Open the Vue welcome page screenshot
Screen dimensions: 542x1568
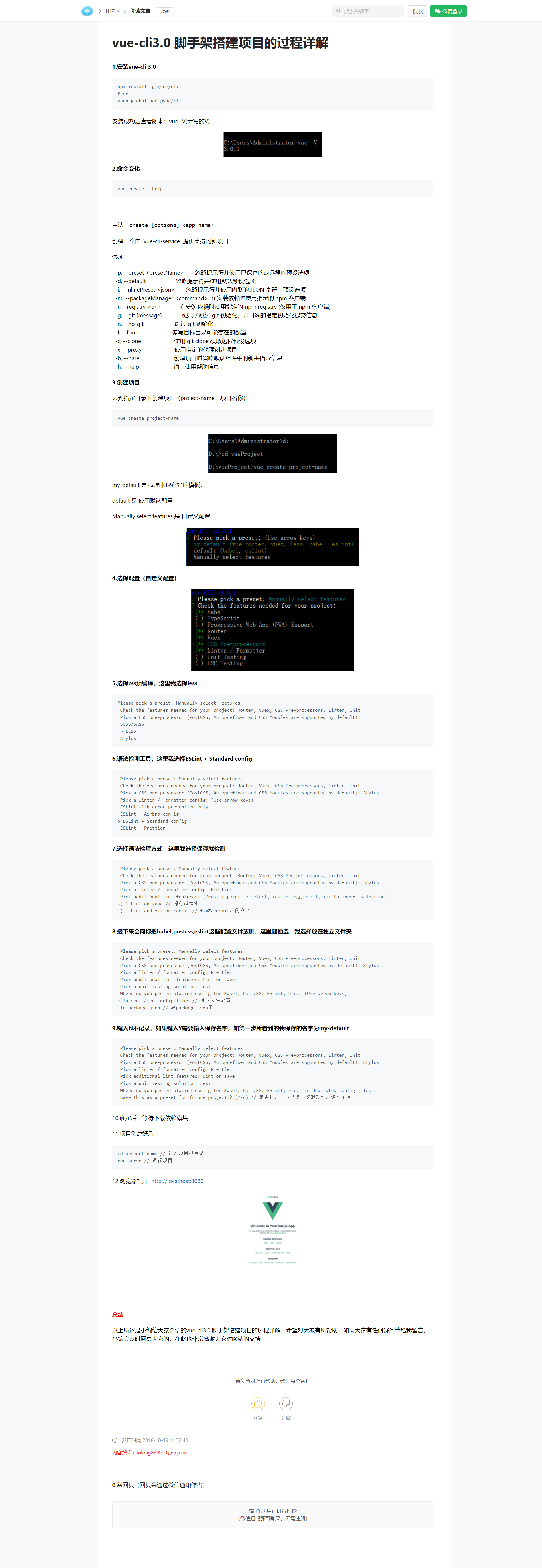(x=273, y=1230)
